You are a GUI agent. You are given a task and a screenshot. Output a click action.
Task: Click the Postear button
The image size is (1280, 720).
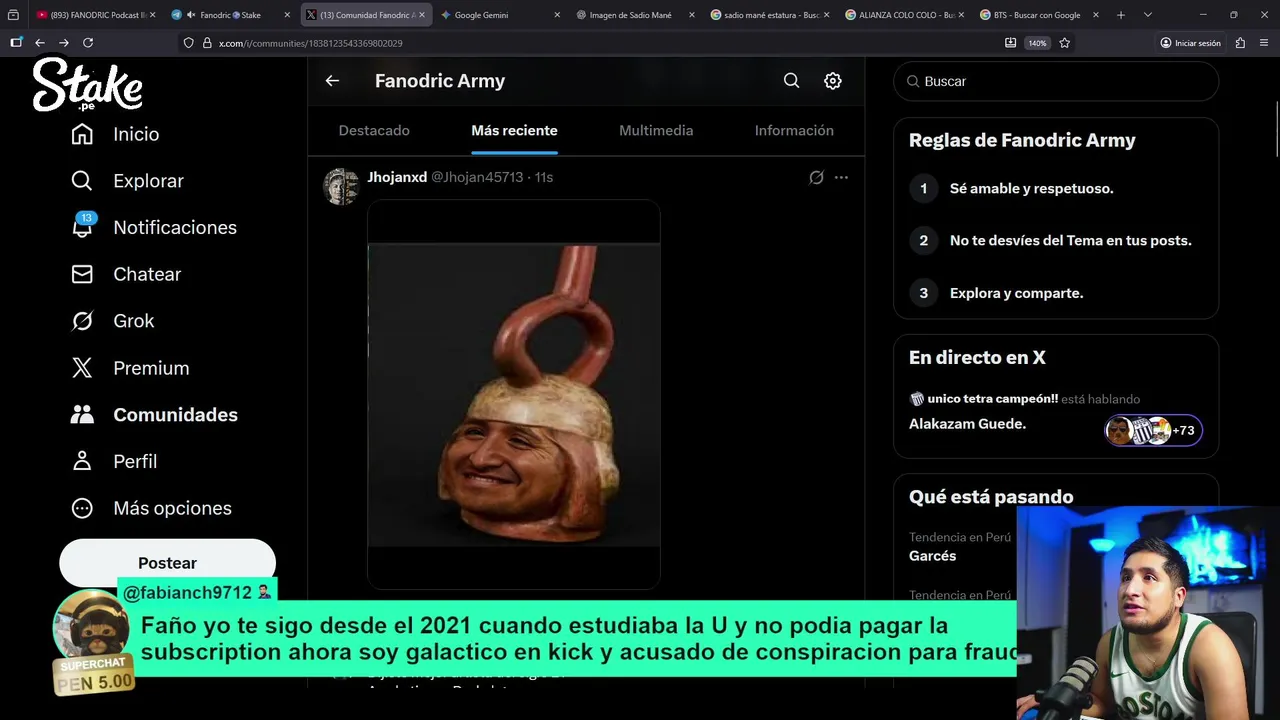pyautogui.click(x=167, y=563)
